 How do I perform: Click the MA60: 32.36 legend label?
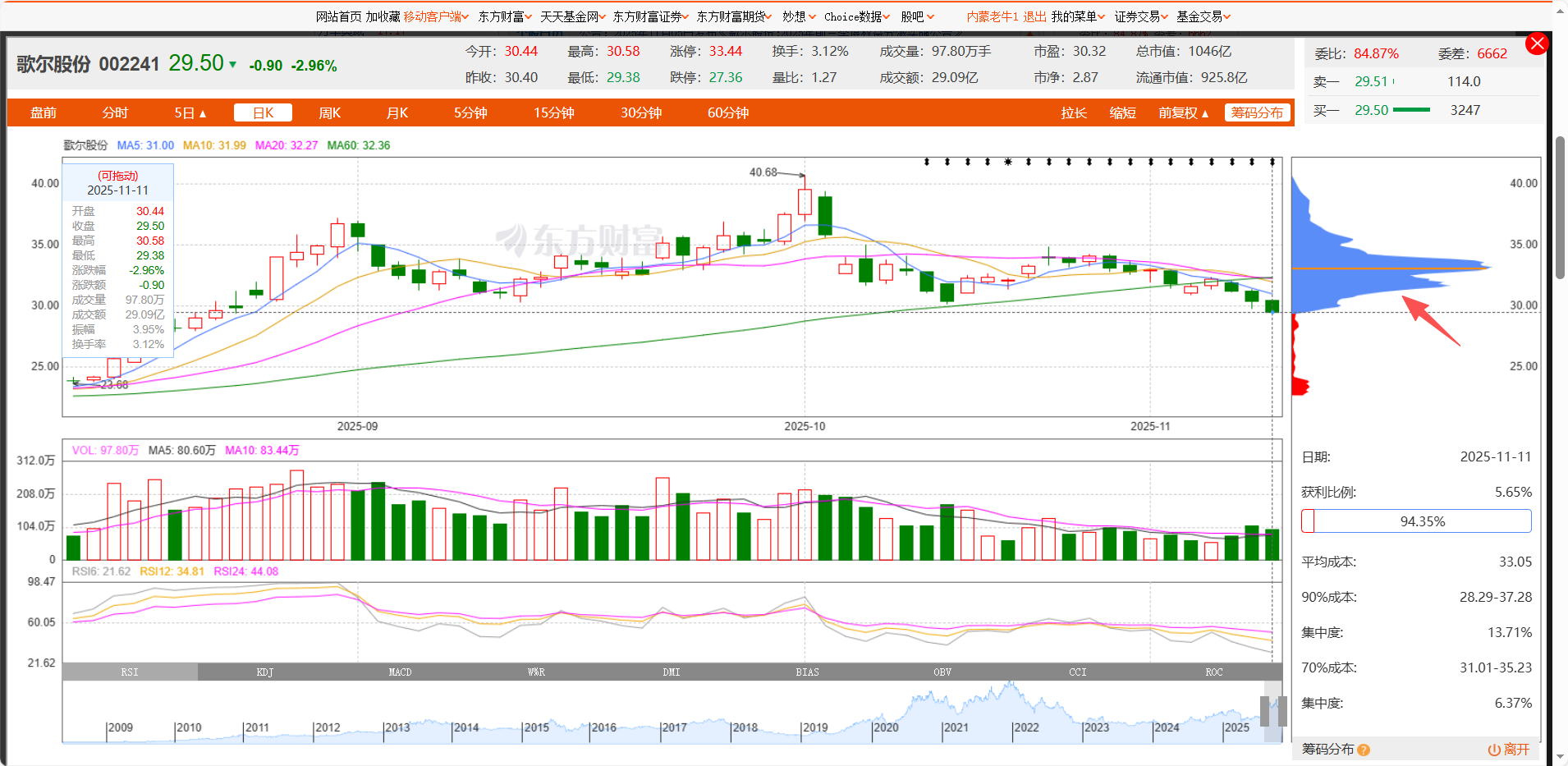359,145
